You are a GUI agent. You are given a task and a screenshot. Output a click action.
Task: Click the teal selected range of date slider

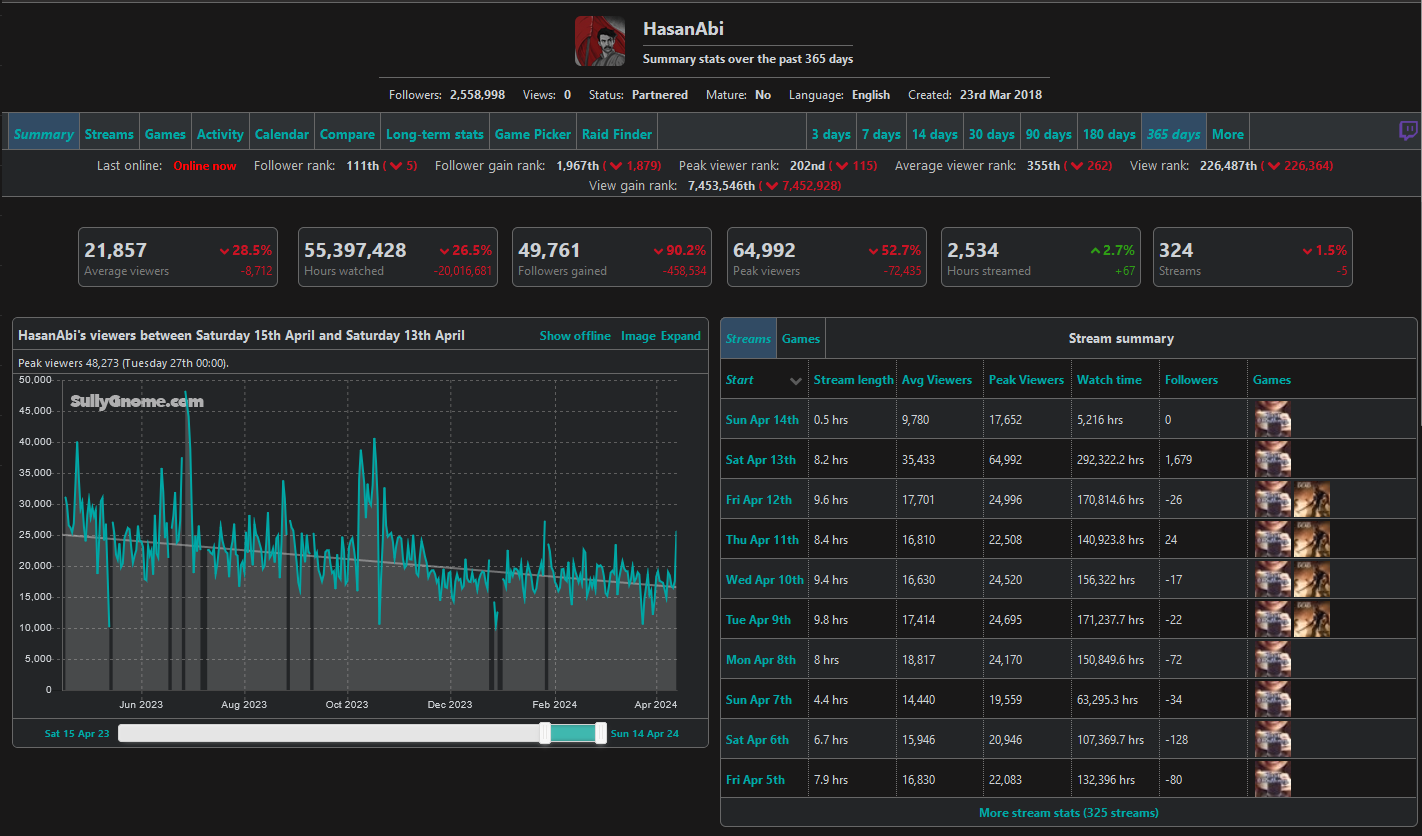tap(573, 733)
